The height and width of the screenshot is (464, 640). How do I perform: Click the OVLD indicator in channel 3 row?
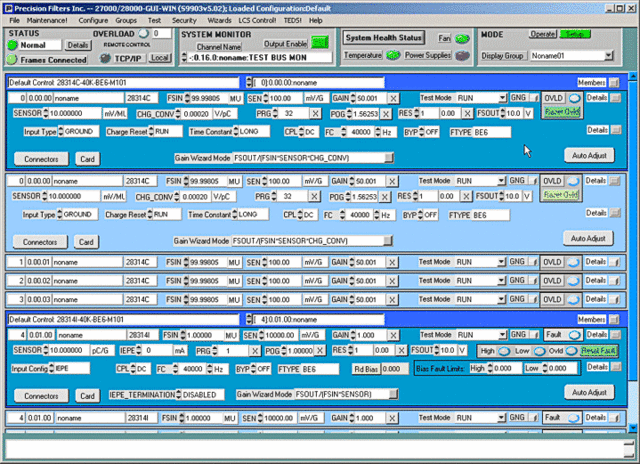coord(573,300)
